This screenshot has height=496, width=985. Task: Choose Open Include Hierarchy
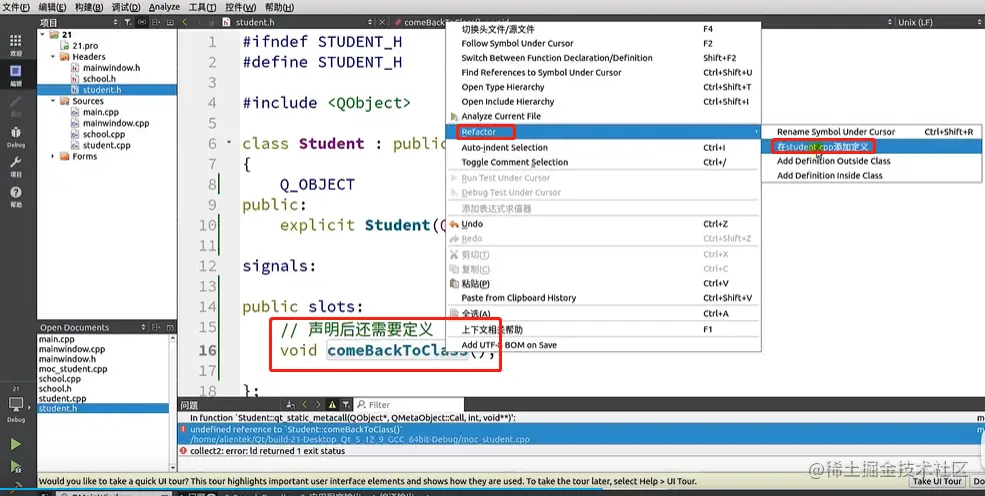pyautogui.click(x=604, y=101)
